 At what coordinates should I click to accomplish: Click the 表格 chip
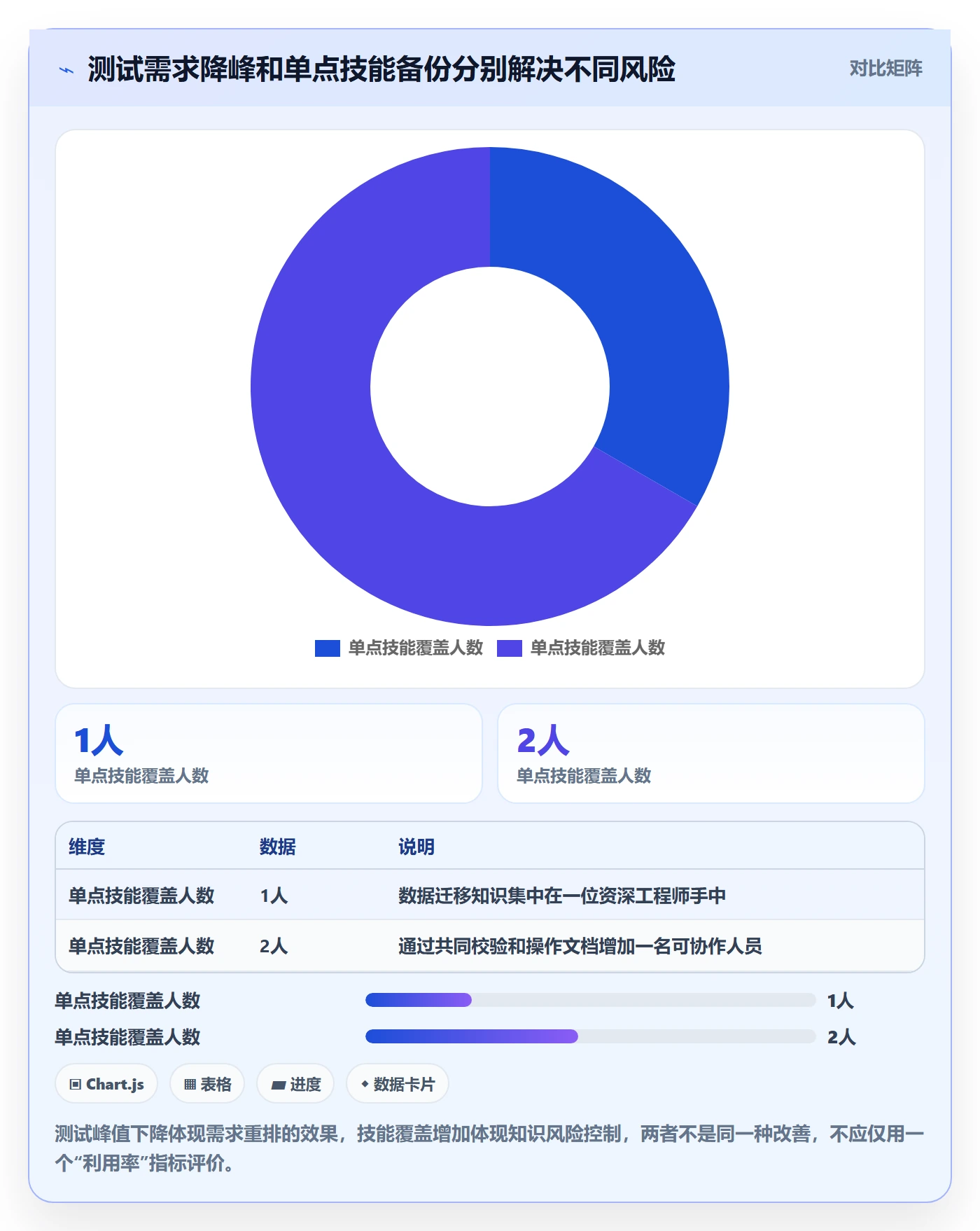207,1084
